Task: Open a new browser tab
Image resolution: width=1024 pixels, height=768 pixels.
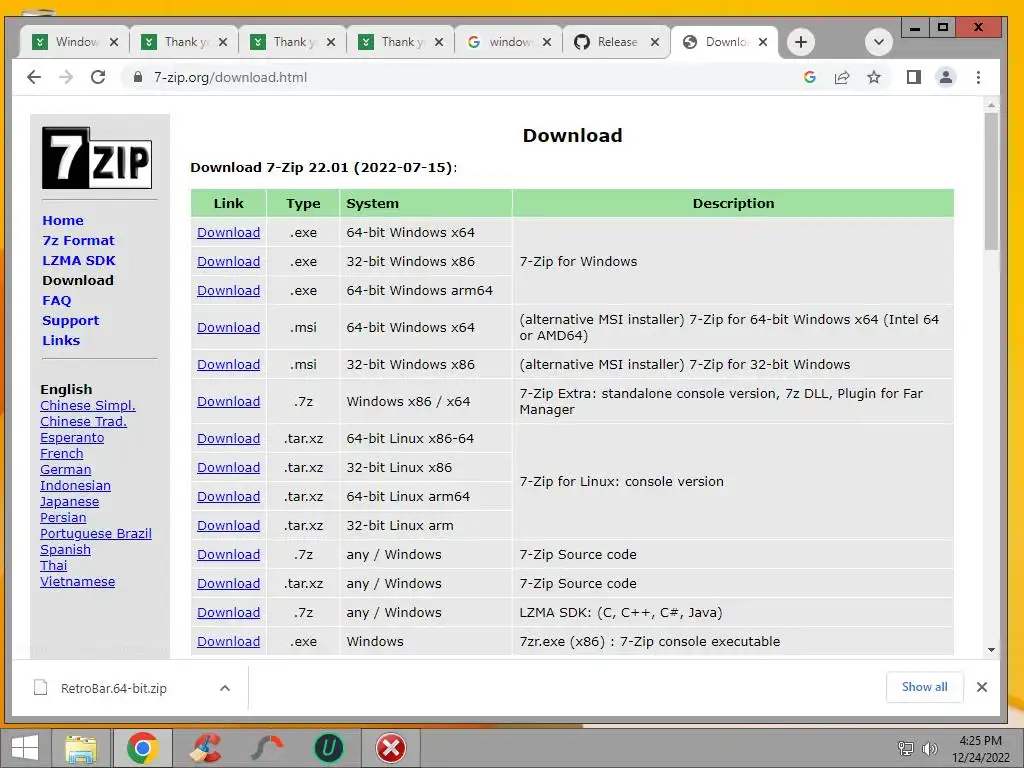Action: [801, 42]
